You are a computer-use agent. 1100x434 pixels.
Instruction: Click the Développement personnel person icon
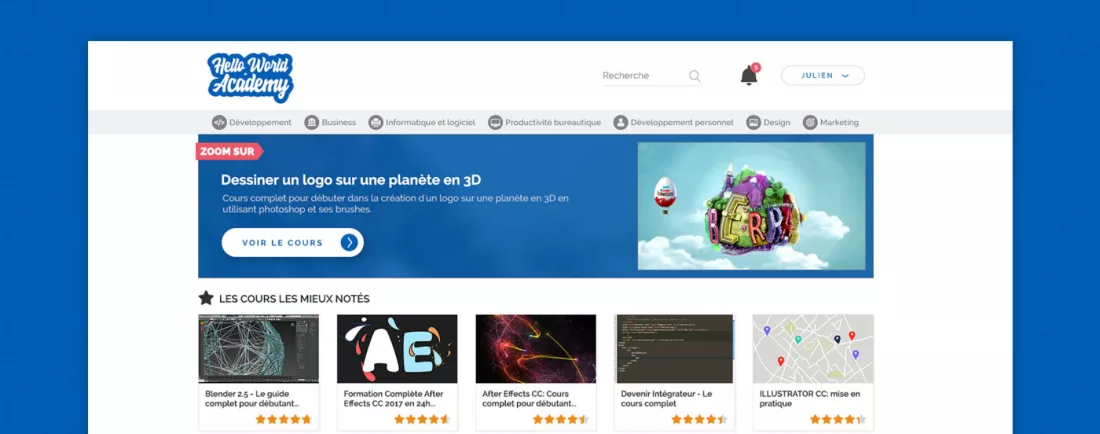621,122
